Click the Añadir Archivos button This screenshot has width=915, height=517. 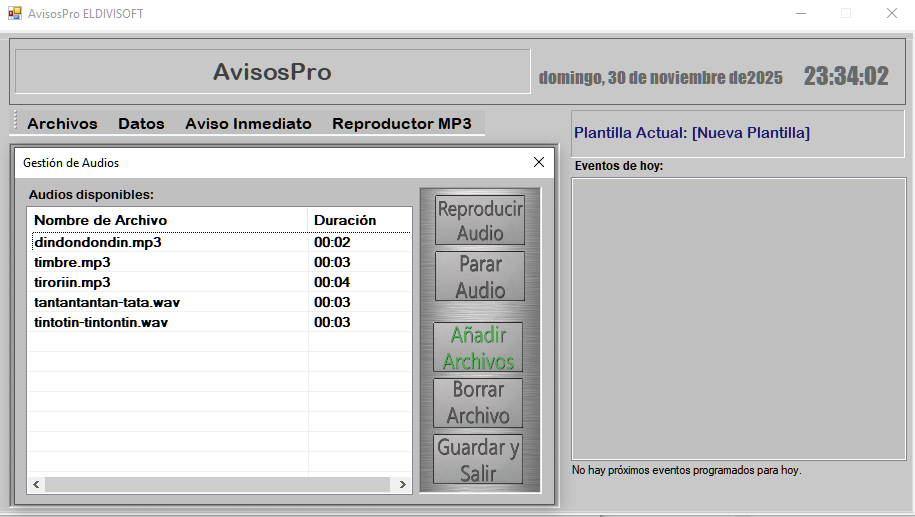click(479, 348)
